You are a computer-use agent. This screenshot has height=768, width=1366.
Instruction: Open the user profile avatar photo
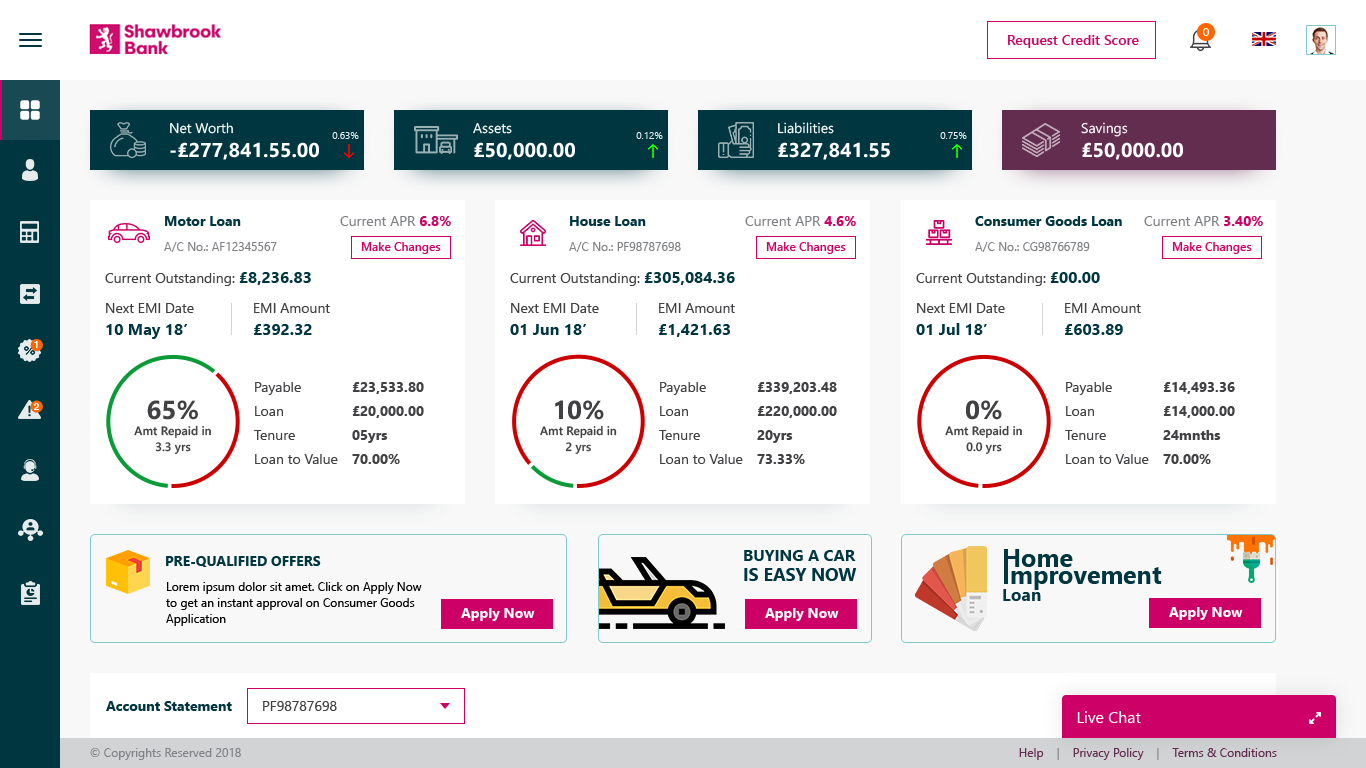tap(1322, 40)
